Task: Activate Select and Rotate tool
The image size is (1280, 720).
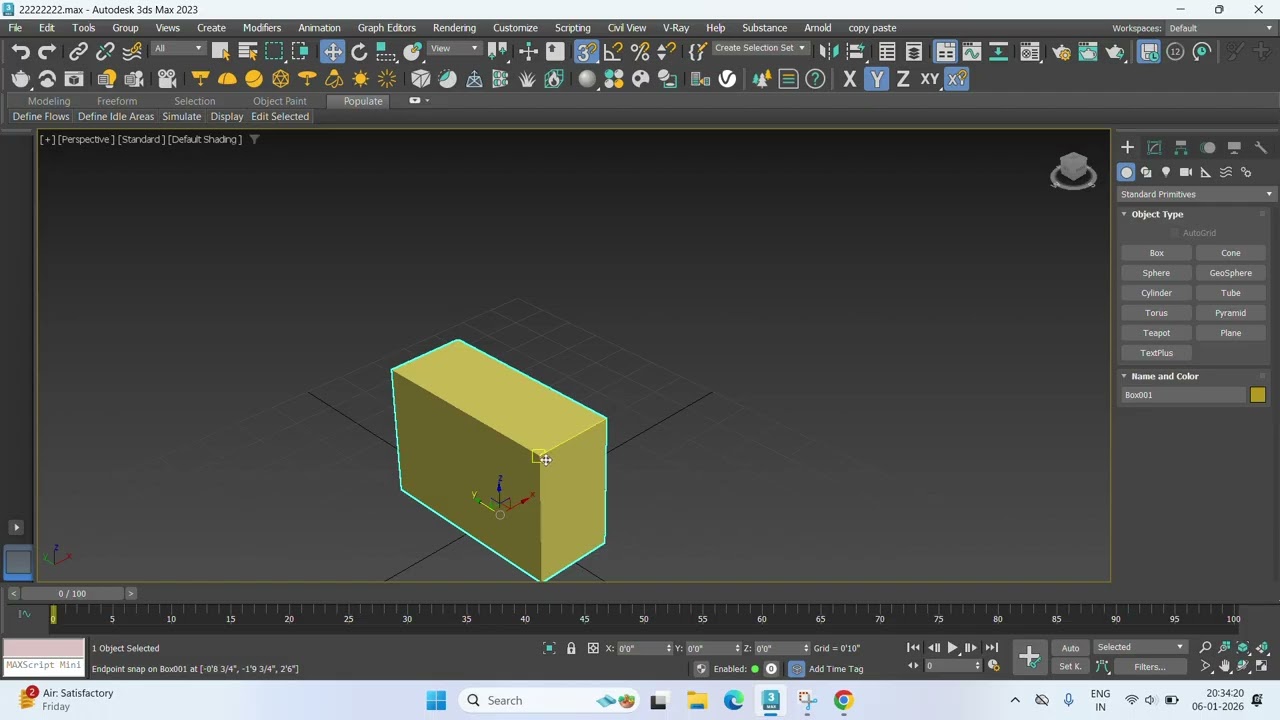Action: [359, 52]
